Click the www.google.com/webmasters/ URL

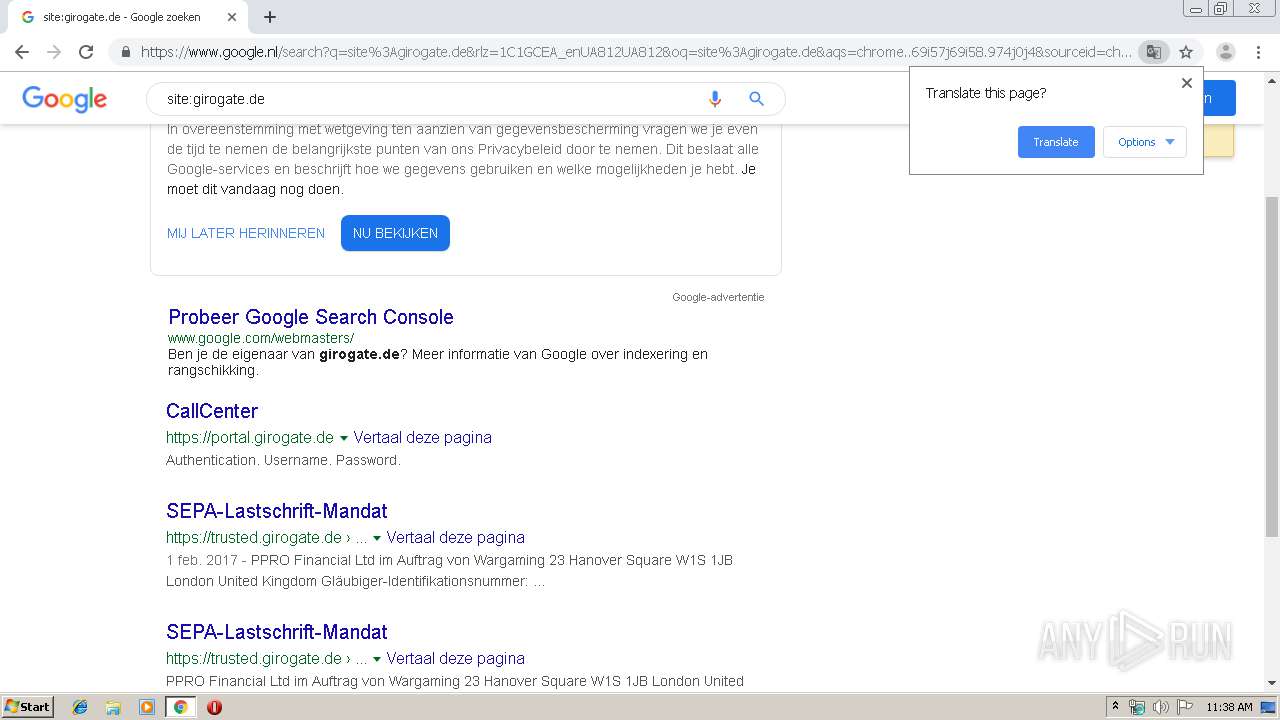(x=261, y=338)
